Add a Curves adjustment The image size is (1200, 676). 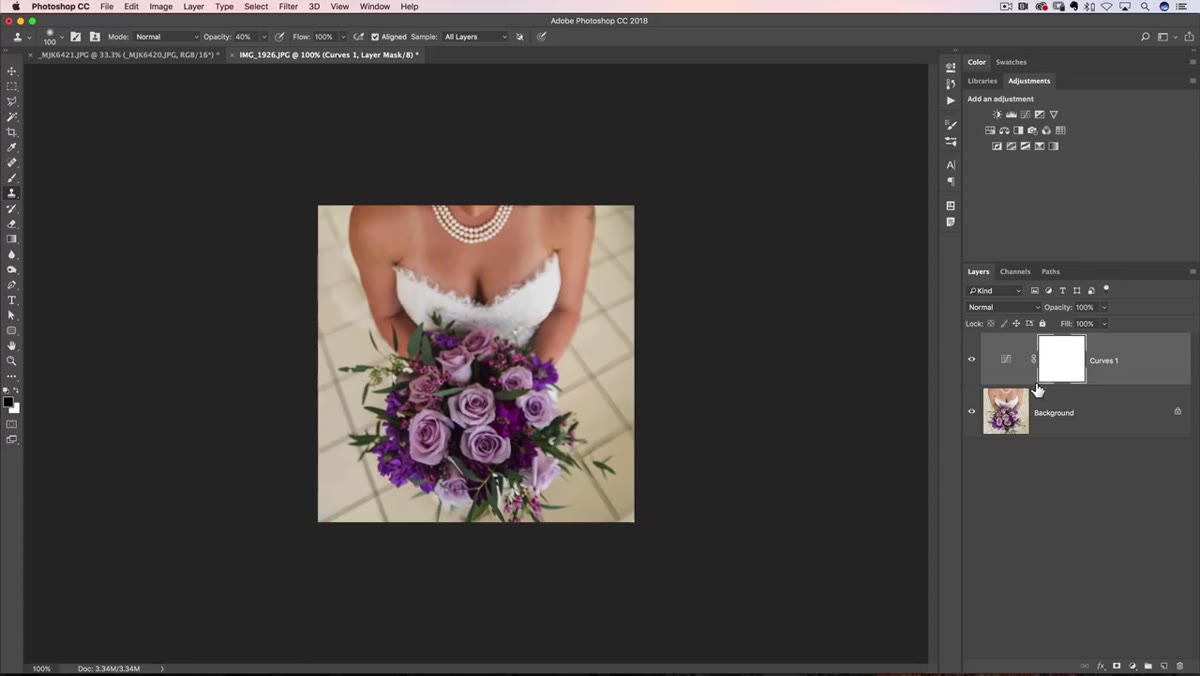[1025, 115]
